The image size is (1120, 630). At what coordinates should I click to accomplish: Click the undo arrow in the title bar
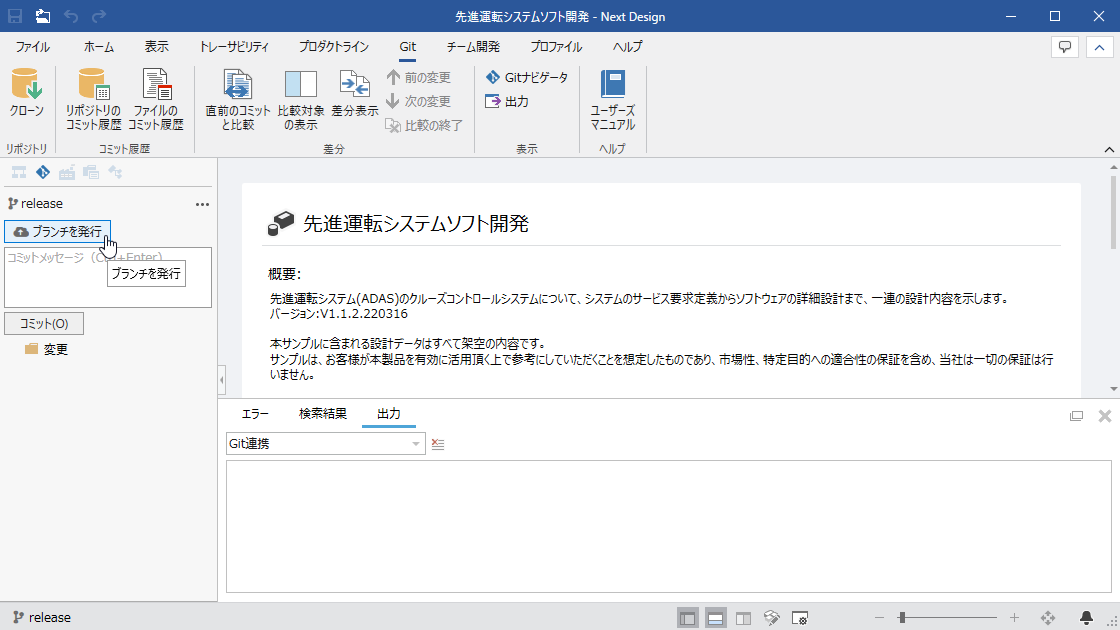(71, 16)
